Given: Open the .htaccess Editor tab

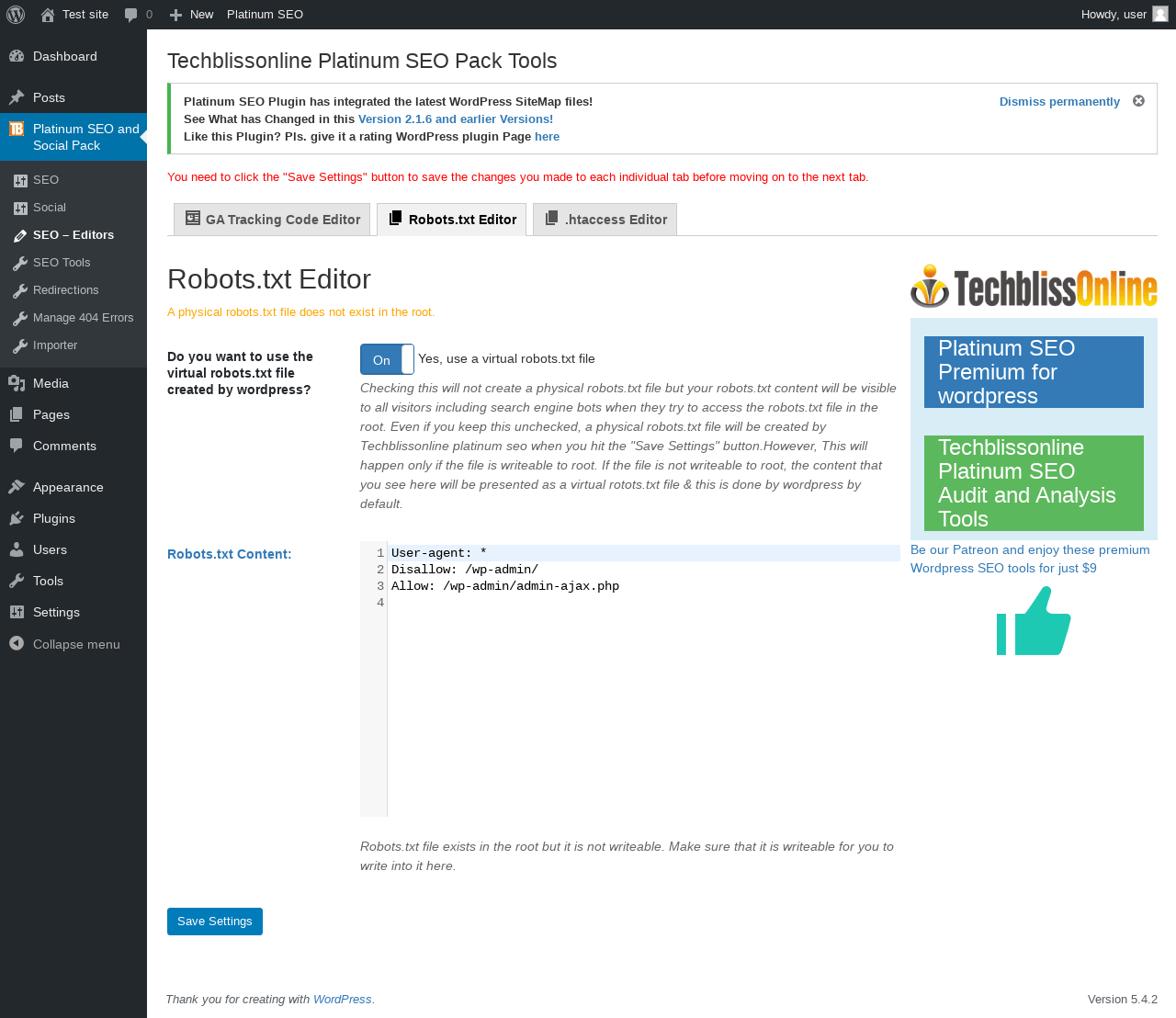Looking at the screenshot, I should click(605, 220).
